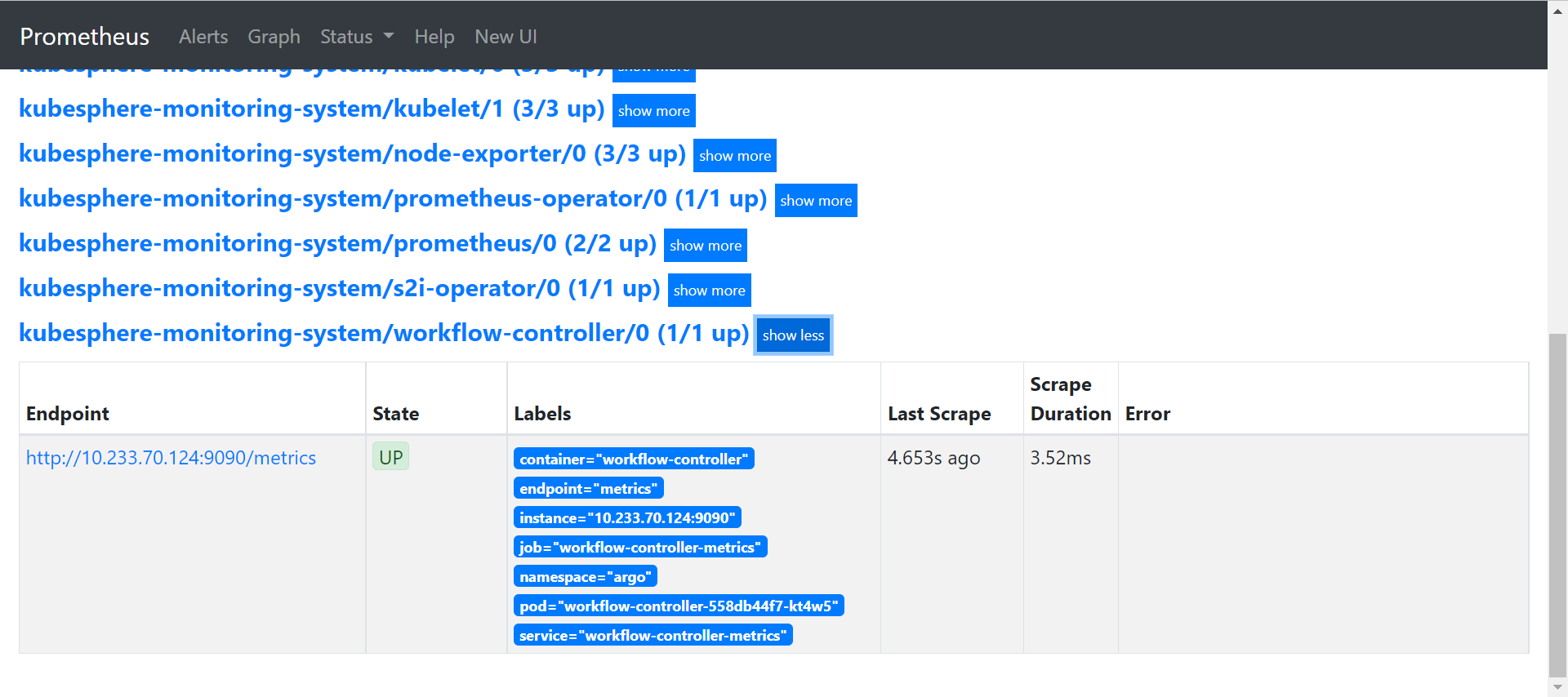The width and height of the screenshot is (1568, 697).
Task: Show more for node-exporter/0 targets
Action: 735,156
